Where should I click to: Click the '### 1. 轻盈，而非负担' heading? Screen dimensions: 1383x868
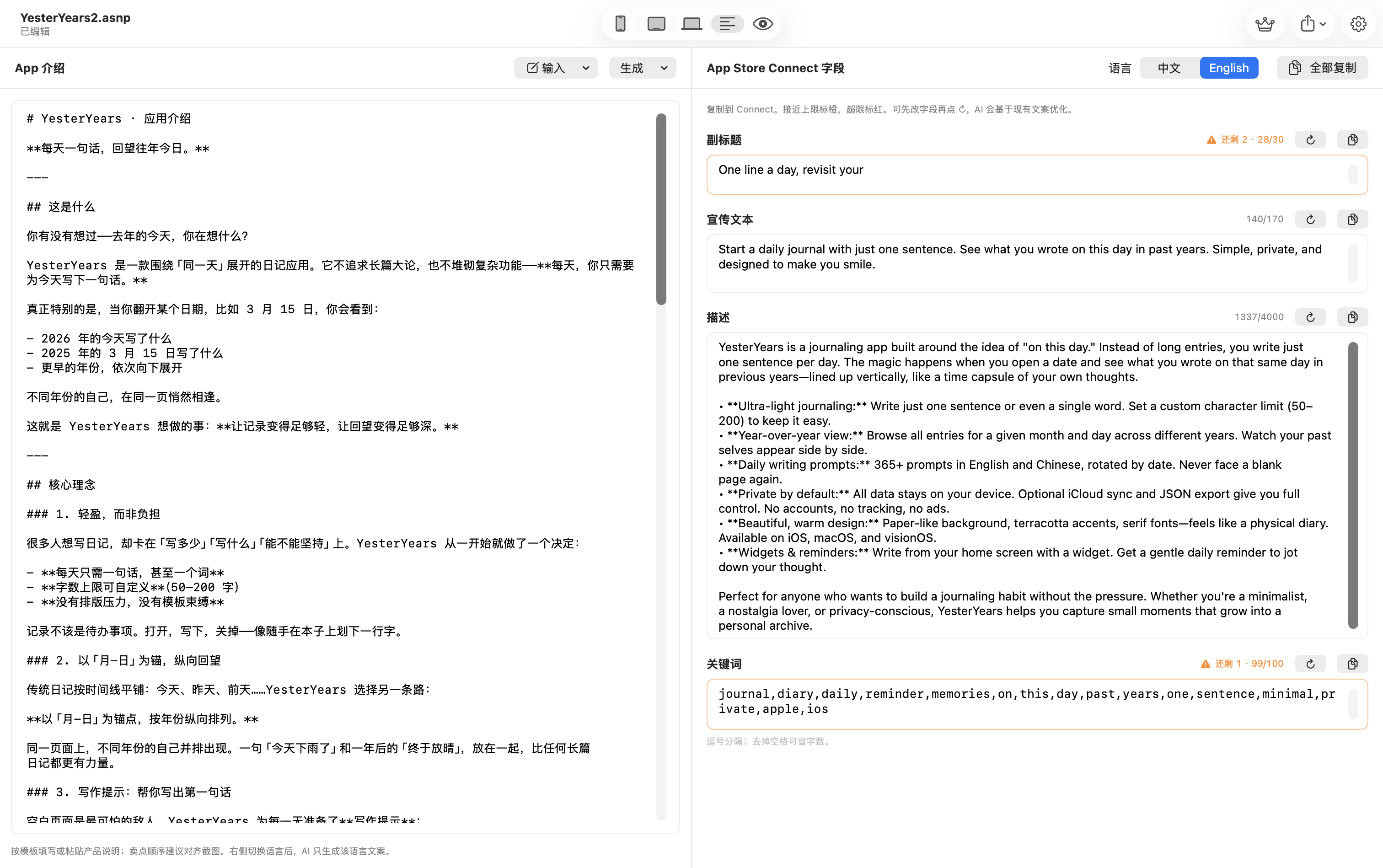pyautogui.click(x=93, y=514)
